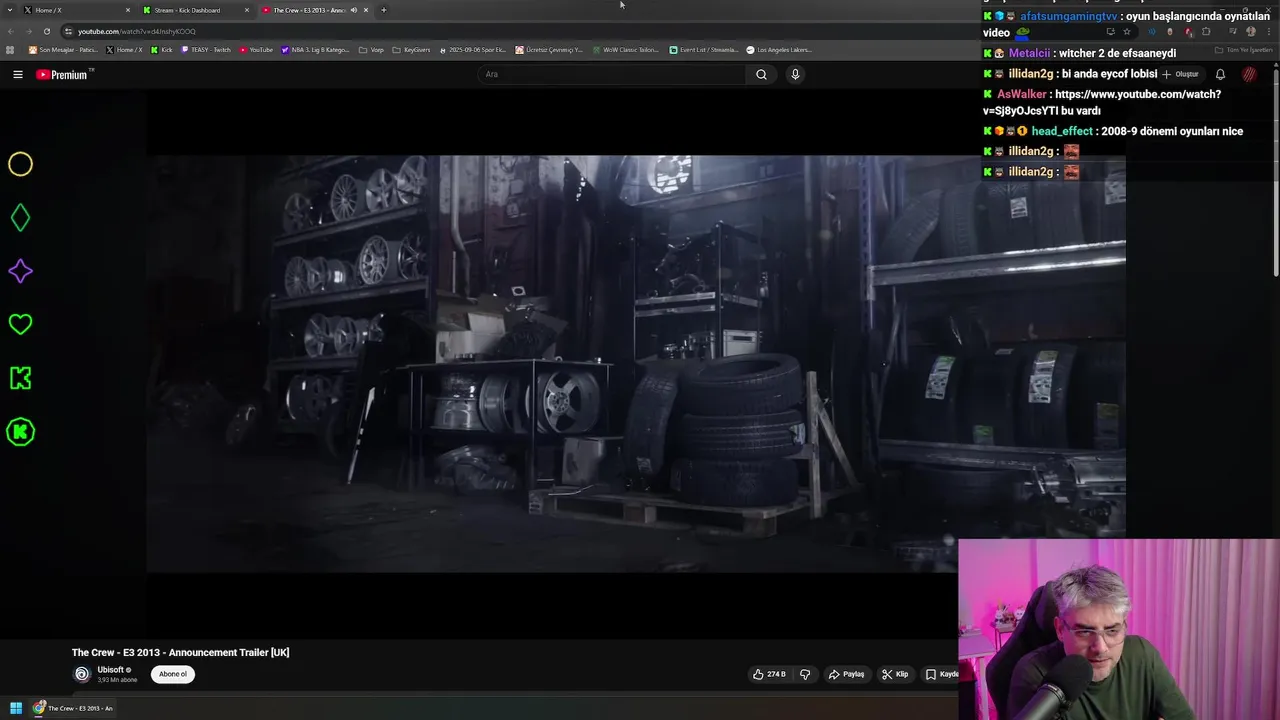Close the Kick Dashboard tab
This screenshot has width=1280, height=720.
tap(247, 10)
